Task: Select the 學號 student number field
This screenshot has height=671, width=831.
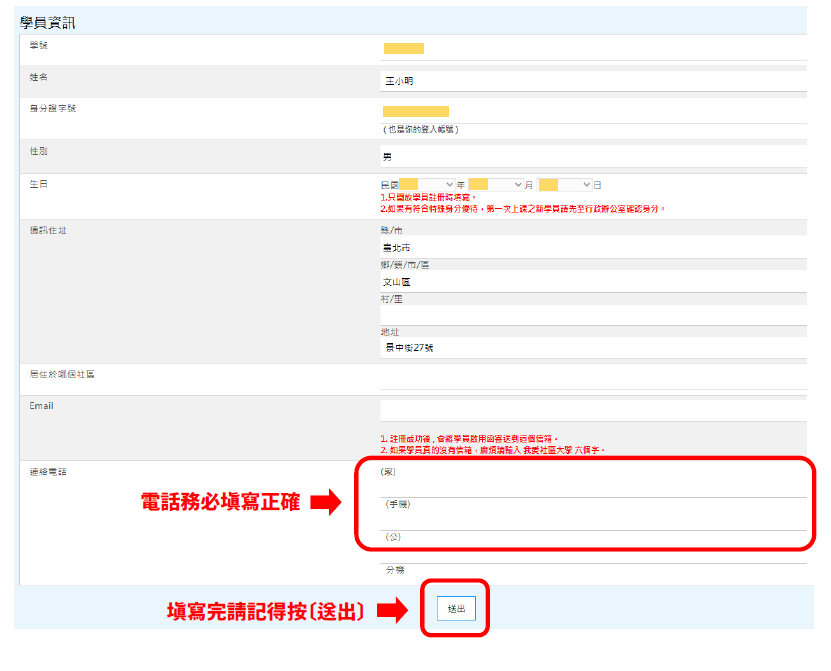Action: tap(592, 48)
